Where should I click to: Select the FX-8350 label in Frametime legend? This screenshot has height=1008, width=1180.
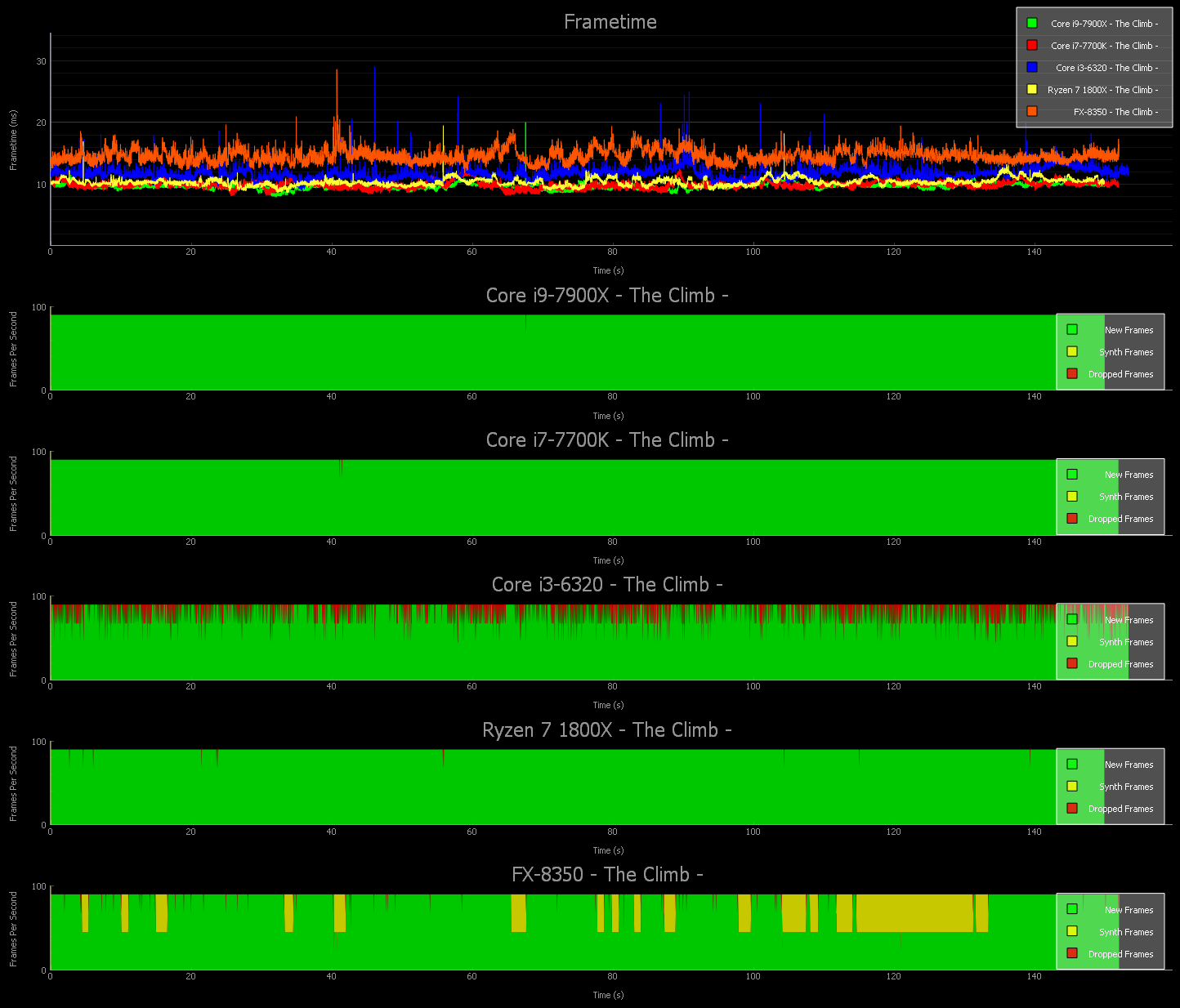point(1115,112)
